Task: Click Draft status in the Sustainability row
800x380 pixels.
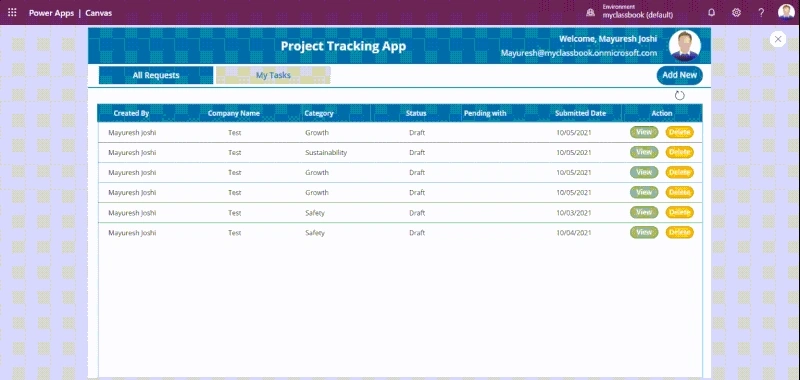Action: coord(417,153)
